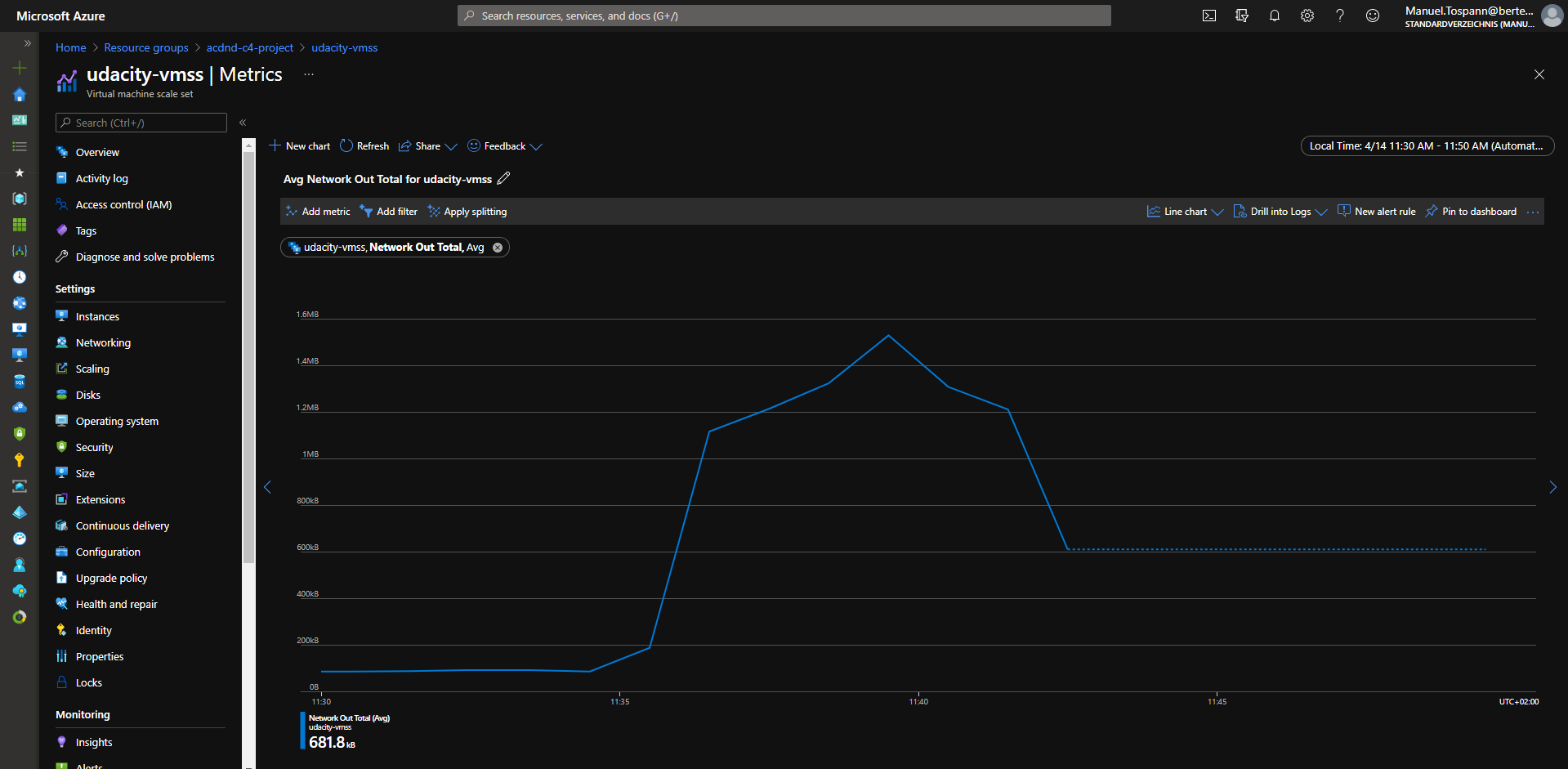
Task: Collapse the resource menu pane
Action: tap(243, 123)
